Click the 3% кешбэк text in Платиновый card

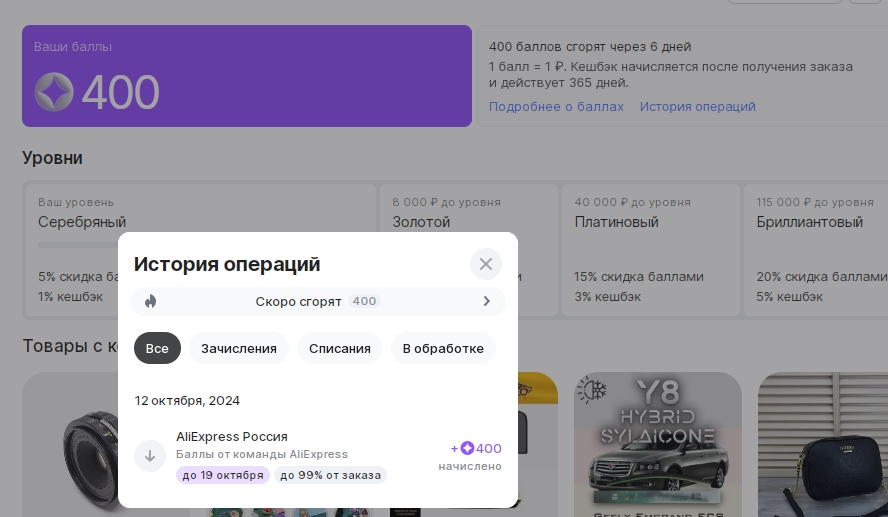coord(608,297)
